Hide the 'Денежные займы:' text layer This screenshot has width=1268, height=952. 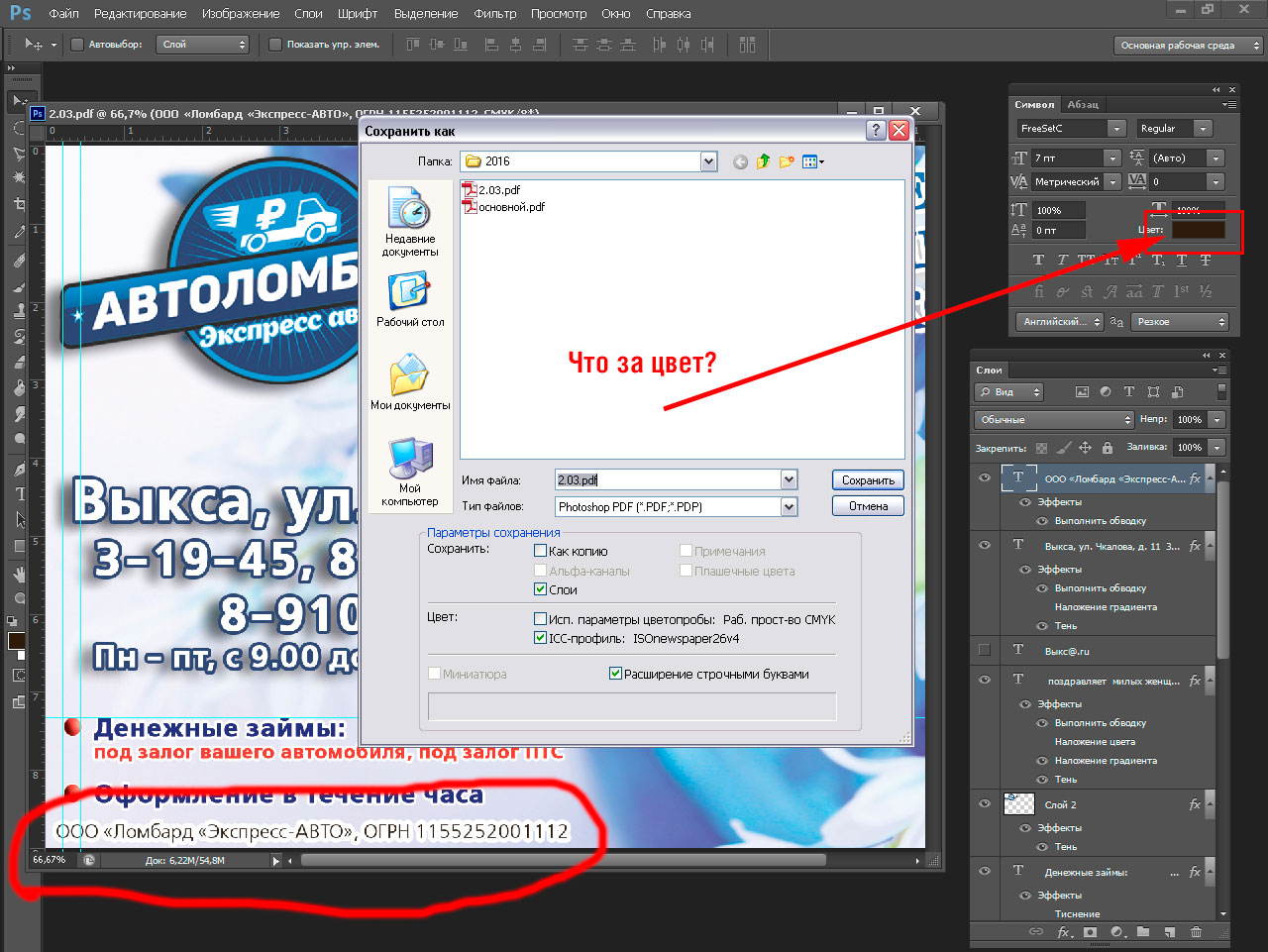point(985,872)
